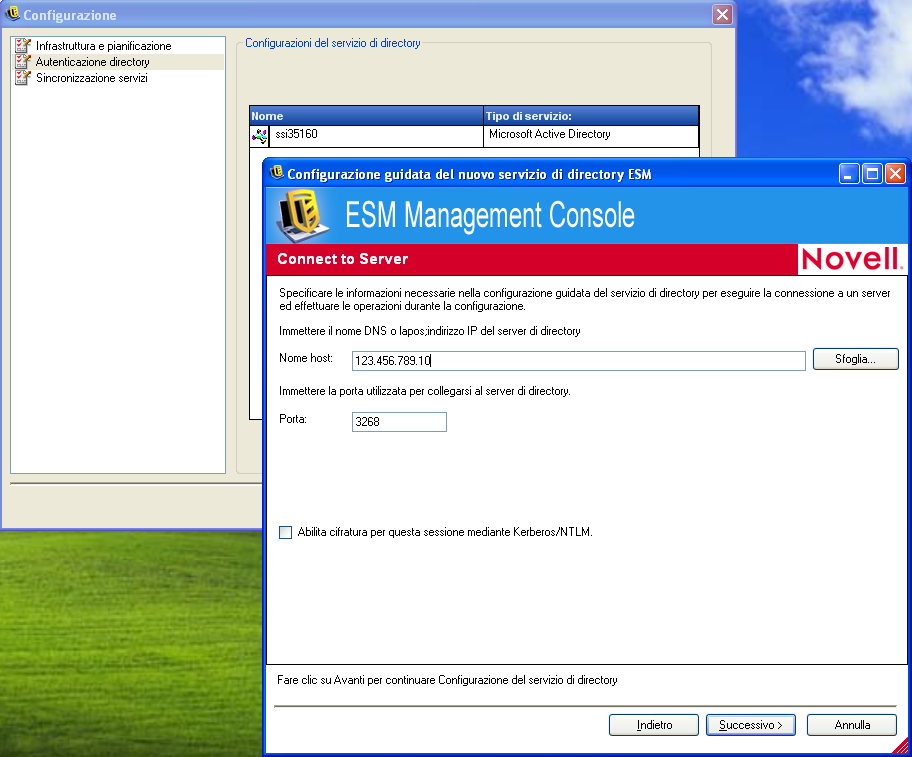Click the Infrastruttura e pianificazione checklist icon
This screenshot has height=757, width=912.
pyautogui.click(x=23, y=46)
